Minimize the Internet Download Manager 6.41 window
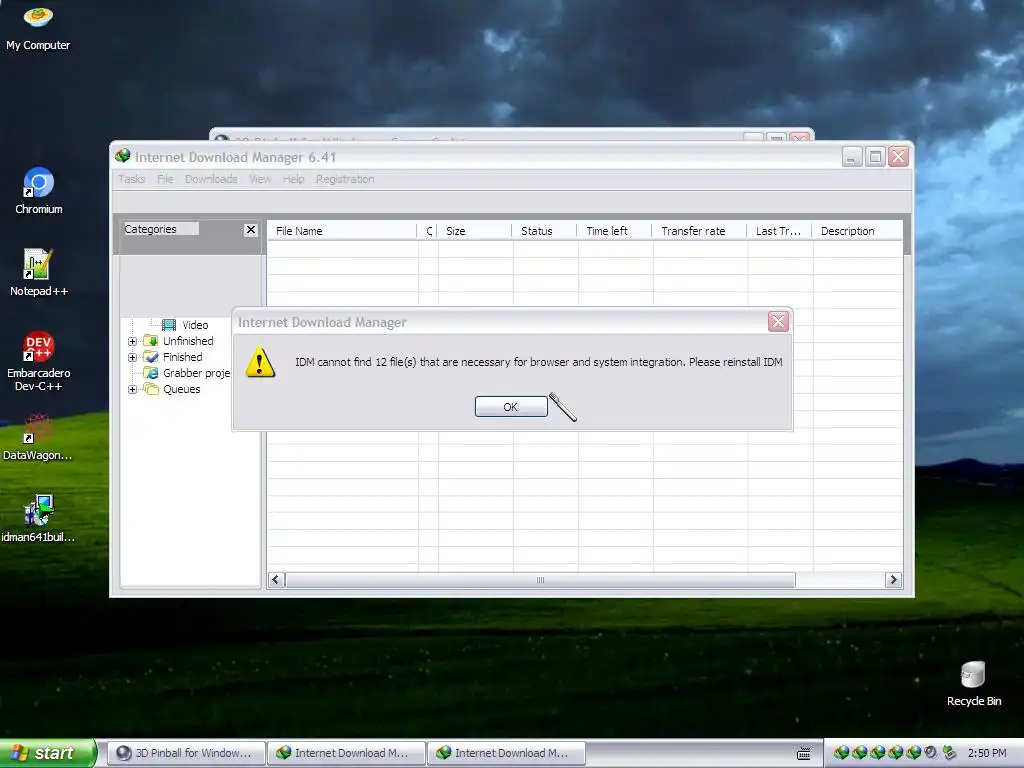1024x768 pixels. point(852,157)
